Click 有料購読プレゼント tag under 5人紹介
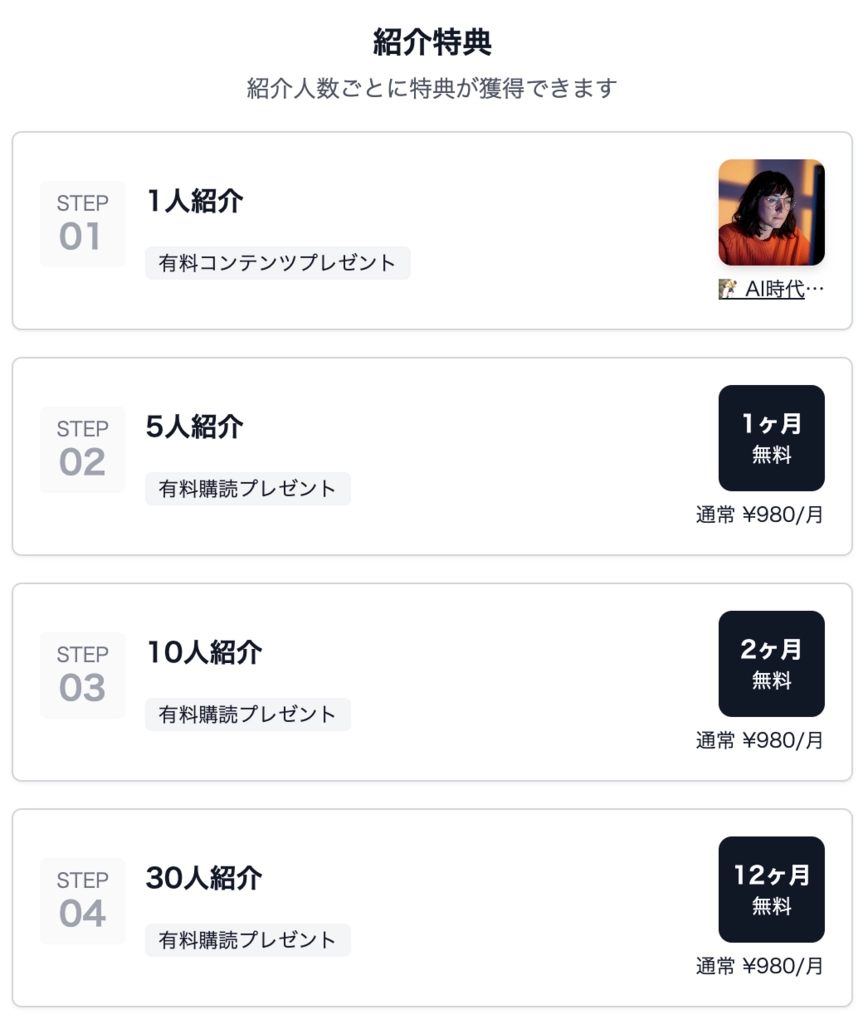Viewport: 868px width, 1024px height. (248, 488)
